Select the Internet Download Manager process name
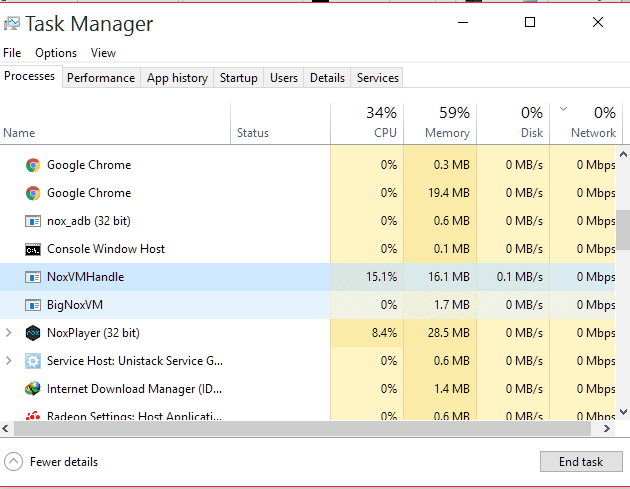630x489 pixels. (135, 389)
